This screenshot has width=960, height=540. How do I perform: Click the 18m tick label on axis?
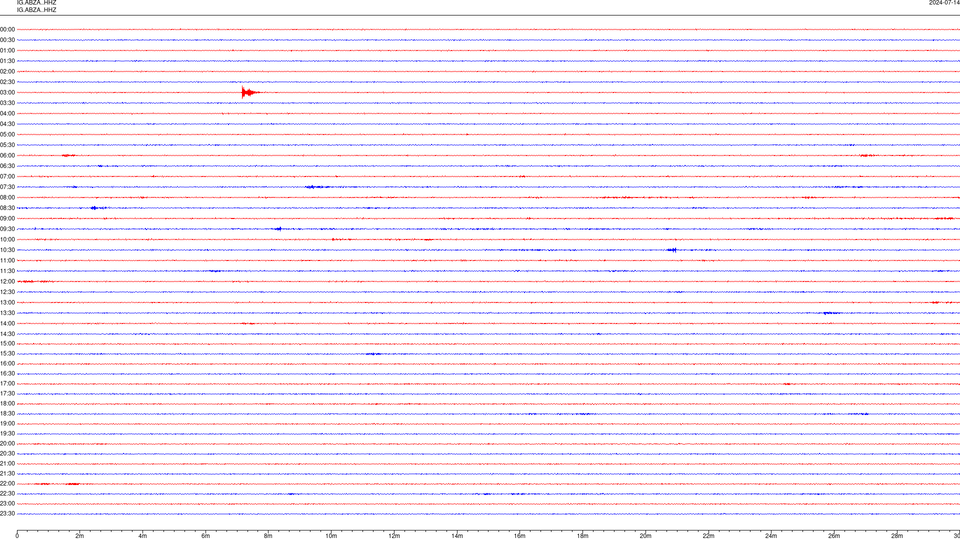[x=583, y=536]
